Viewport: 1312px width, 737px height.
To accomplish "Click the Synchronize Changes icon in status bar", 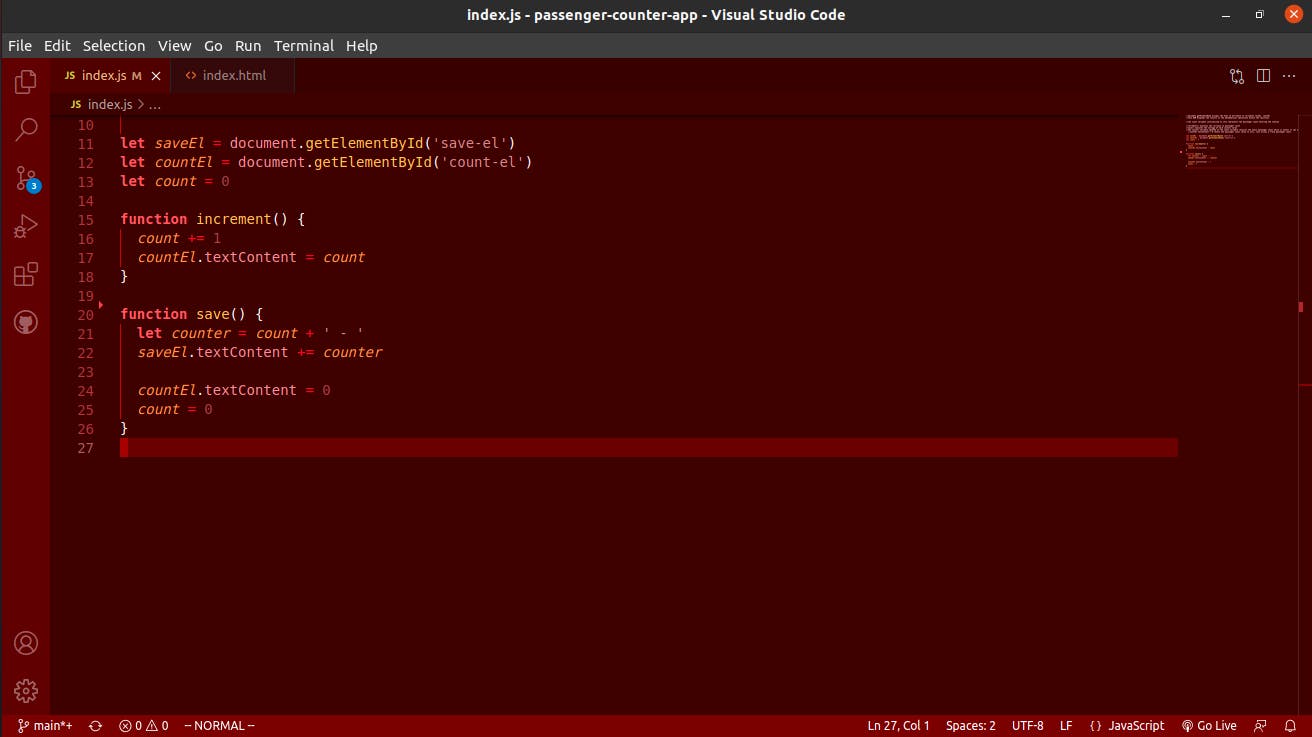I will (x=96, y=726).
